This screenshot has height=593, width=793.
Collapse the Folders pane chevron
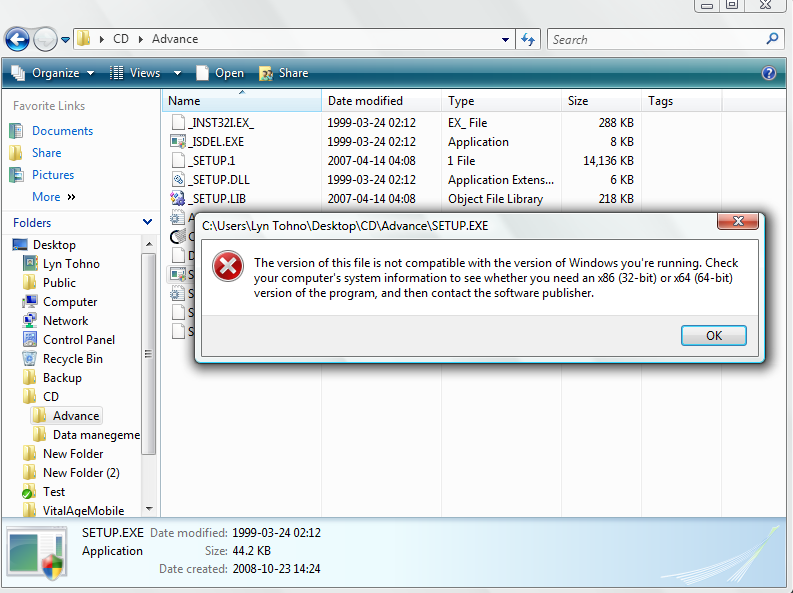pos(147,223)
